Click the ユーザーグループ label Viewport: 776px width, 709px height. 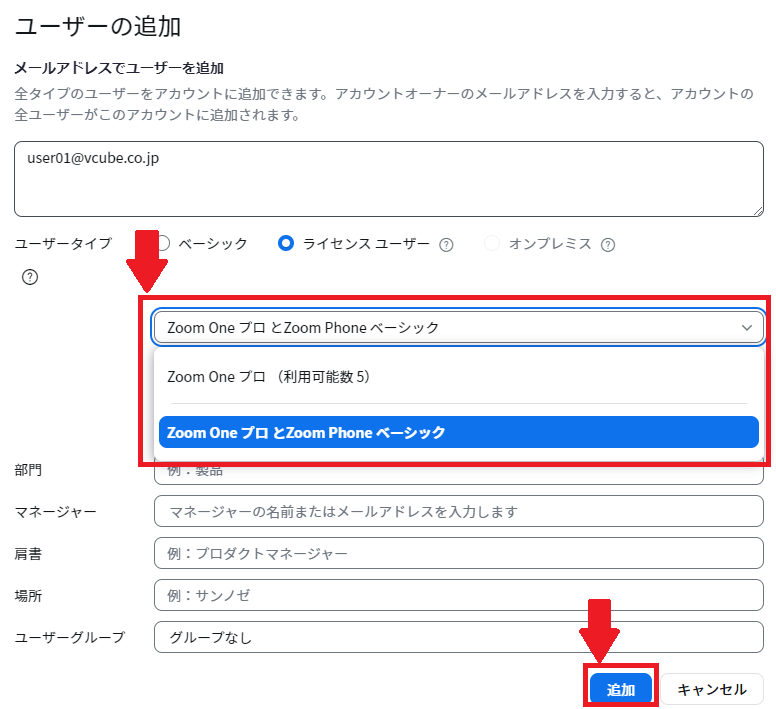pos(70,637)
